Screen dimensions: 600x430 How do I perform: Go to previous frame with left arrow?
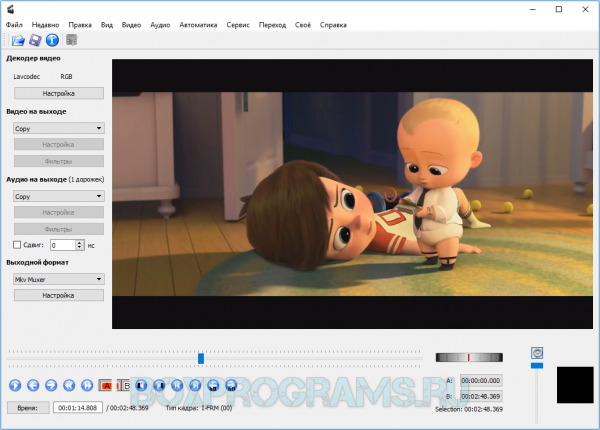tap(33, 385)
